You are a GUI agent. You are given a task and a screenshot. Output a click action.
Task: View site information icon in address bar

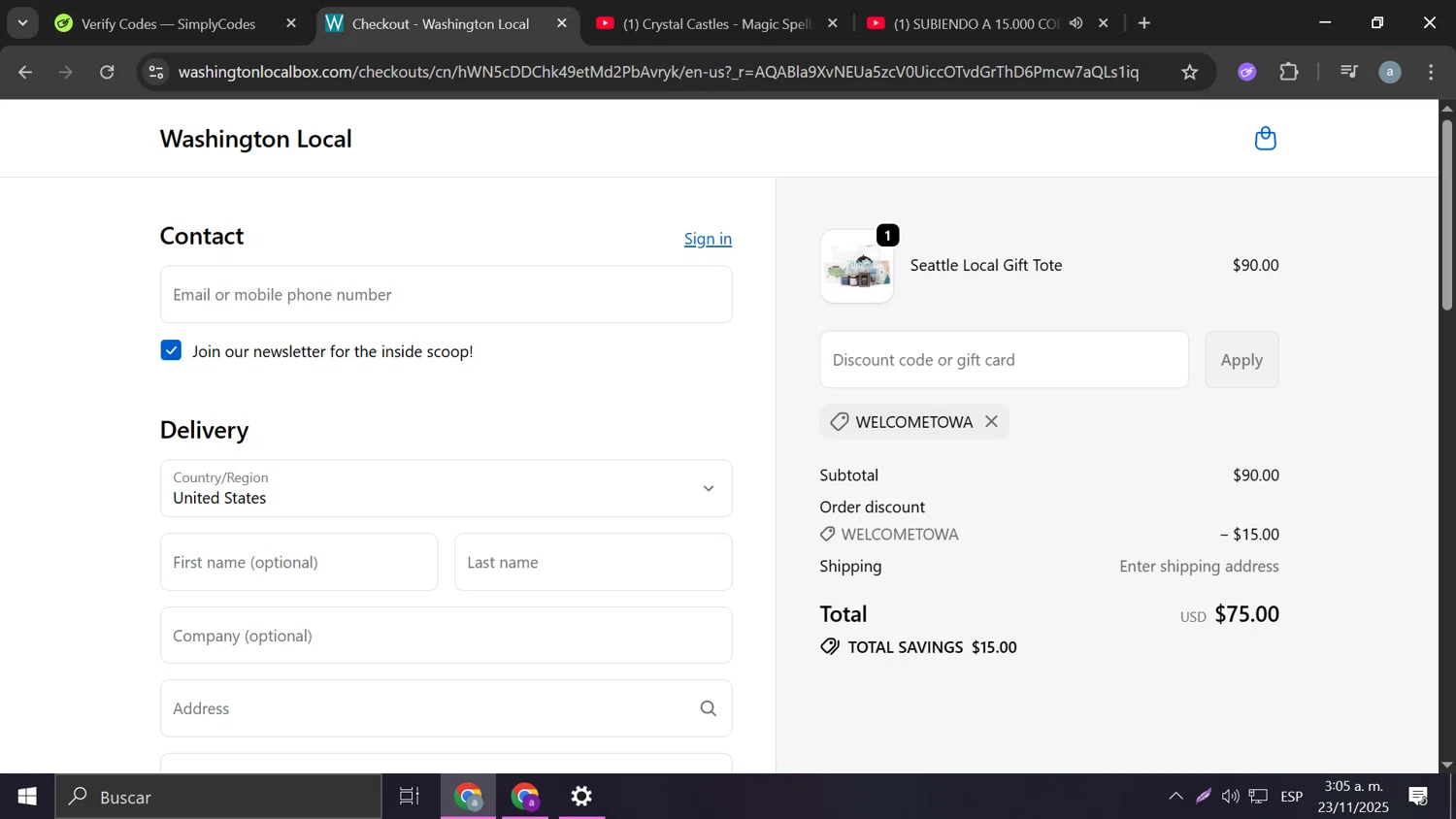point(155,72)
